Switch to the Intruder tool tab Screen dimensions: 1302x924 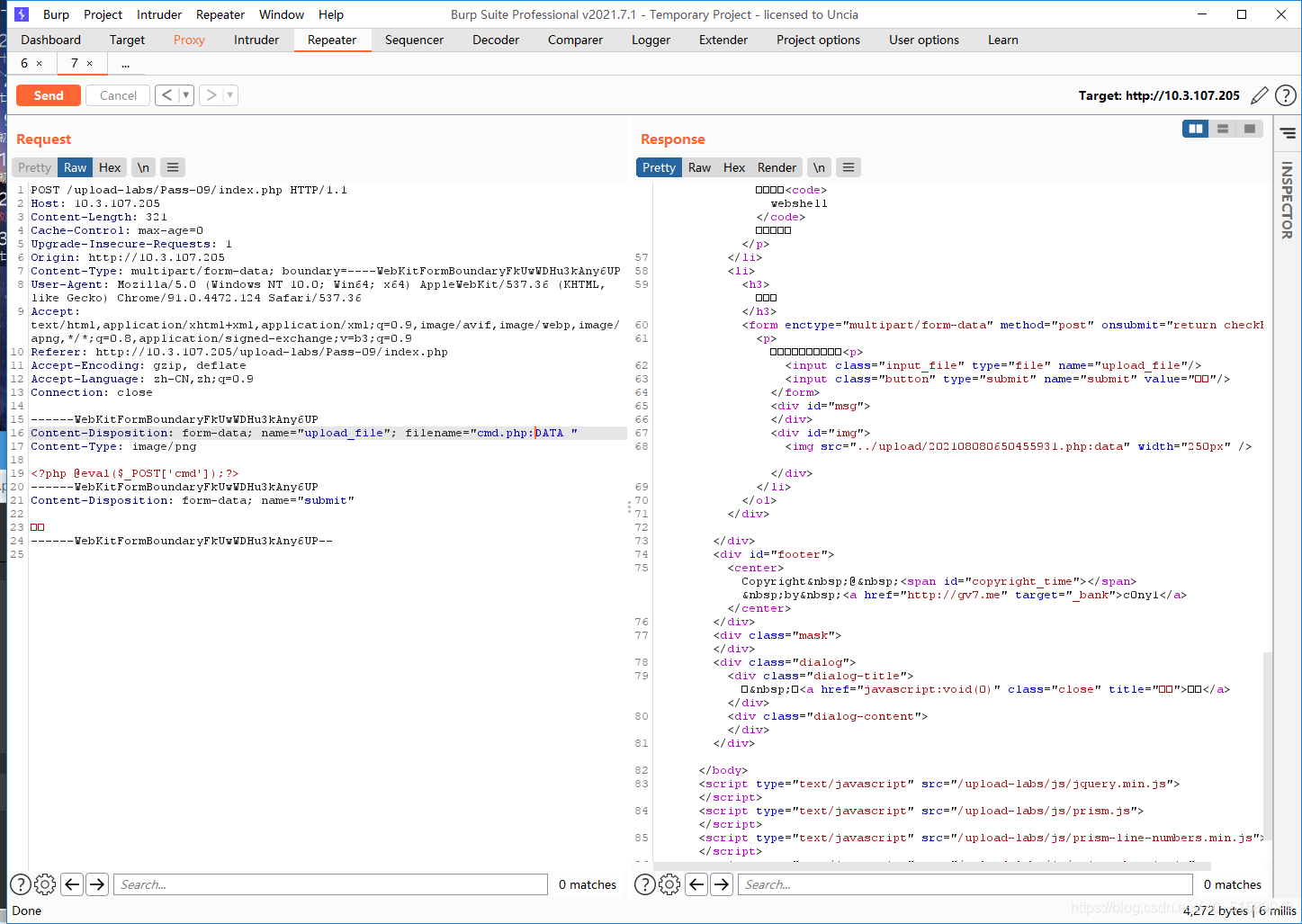(x=256, y=40)
